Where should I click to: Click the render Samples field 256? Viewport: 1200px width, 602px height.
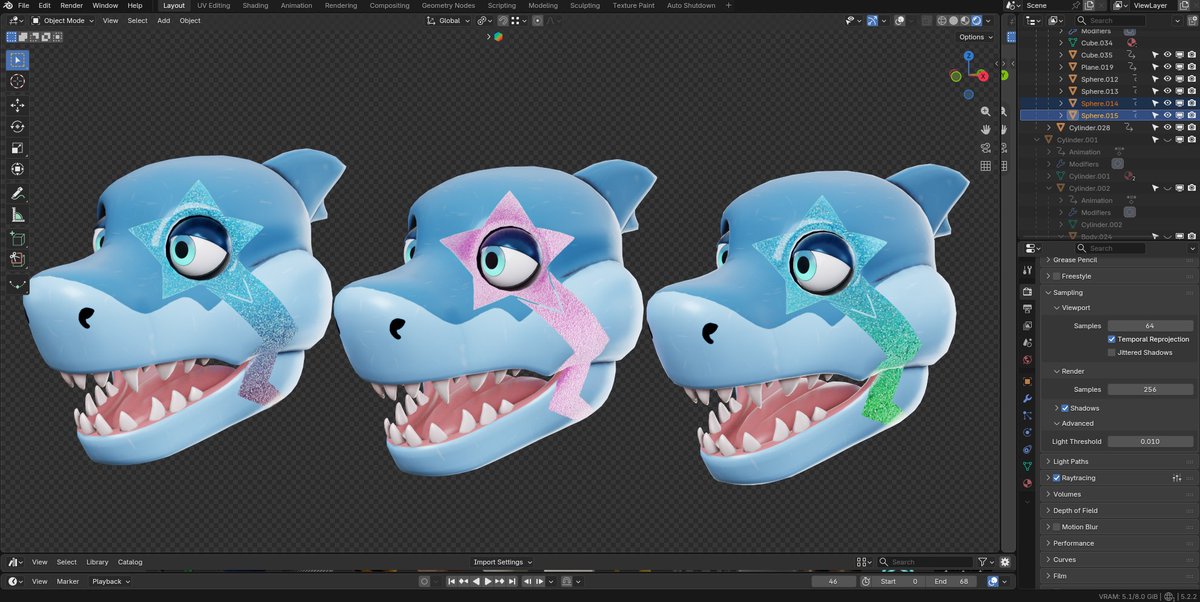1150,389
